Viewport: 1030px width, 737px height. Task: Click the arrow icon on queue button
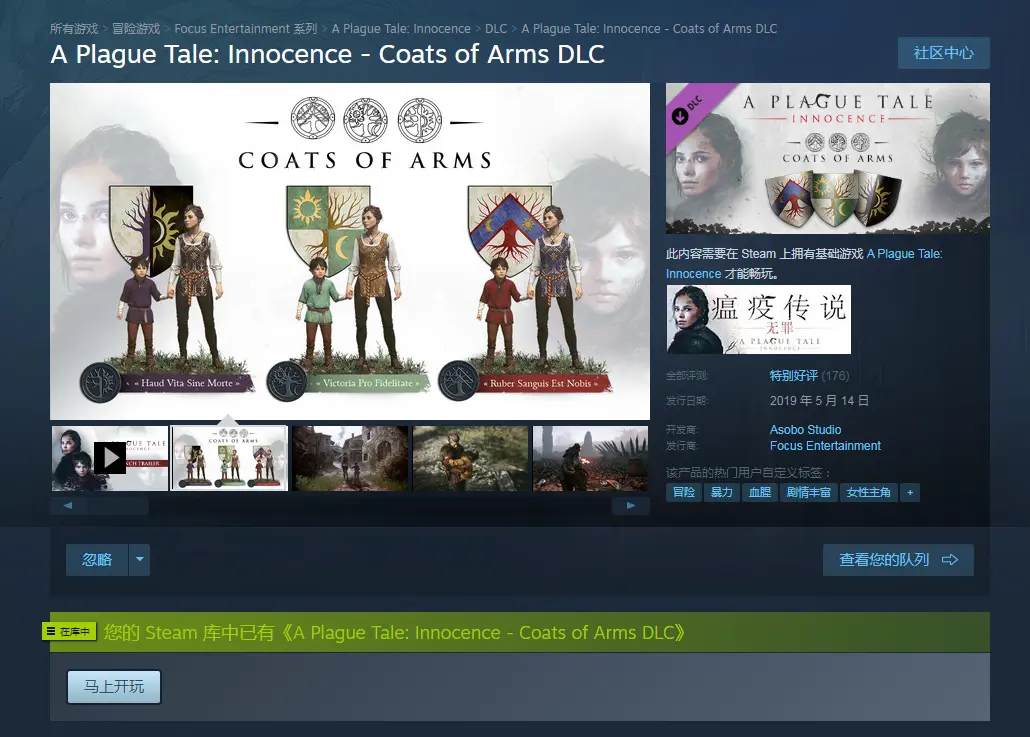pyautogui.click(x=950, y=560)
